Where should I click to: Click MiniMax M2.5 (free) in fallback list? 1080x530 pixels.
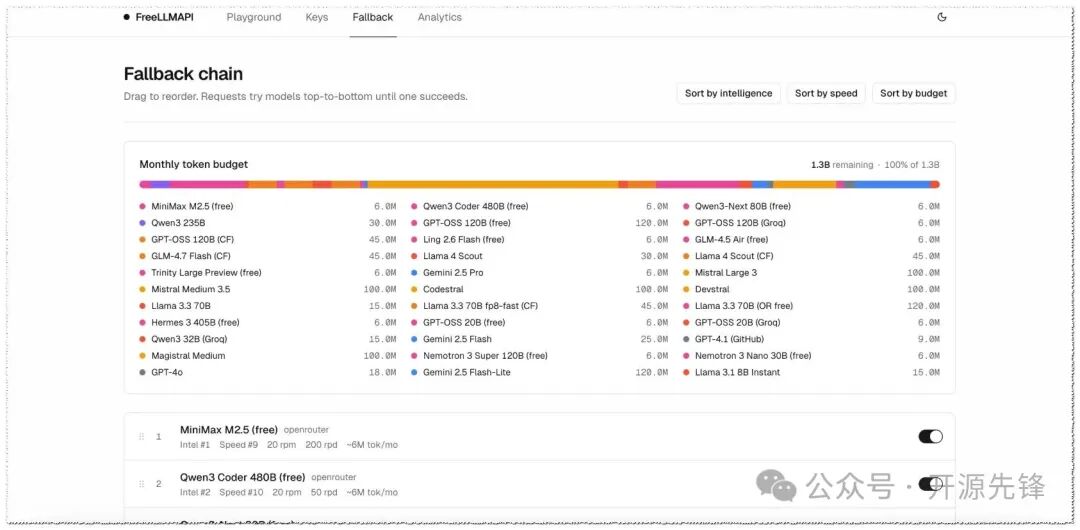click(229, 429)
